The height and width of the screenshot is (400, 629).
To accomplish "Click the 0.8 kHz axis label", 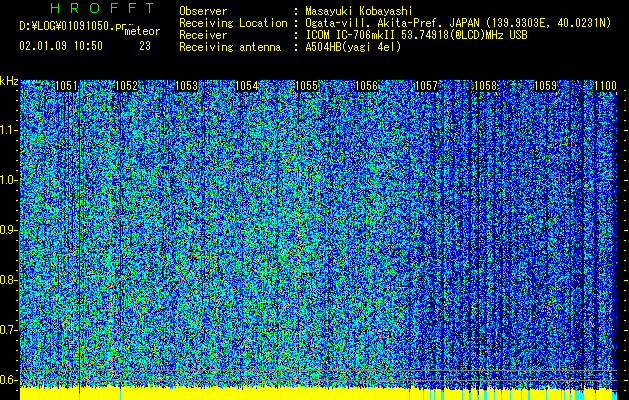I will [8, 280].
